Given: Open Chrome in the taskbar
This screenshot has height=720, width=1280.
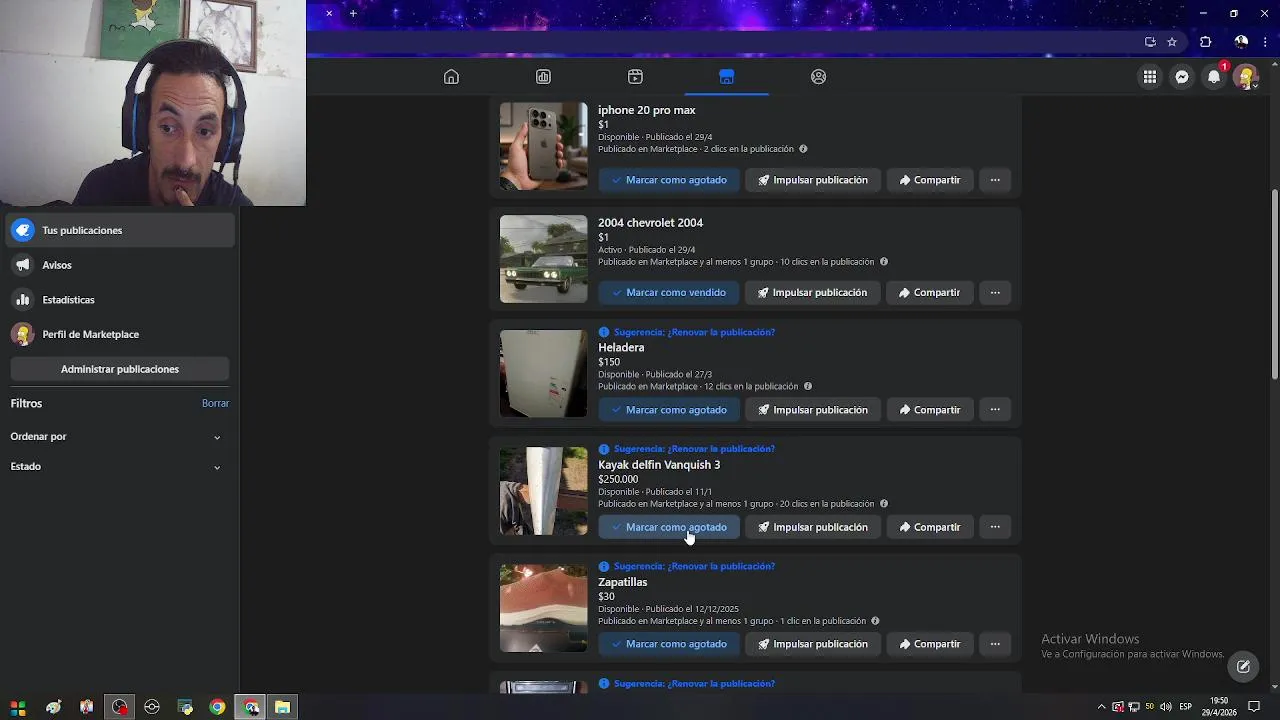Looking at the screenshot, I should [217, 707].
